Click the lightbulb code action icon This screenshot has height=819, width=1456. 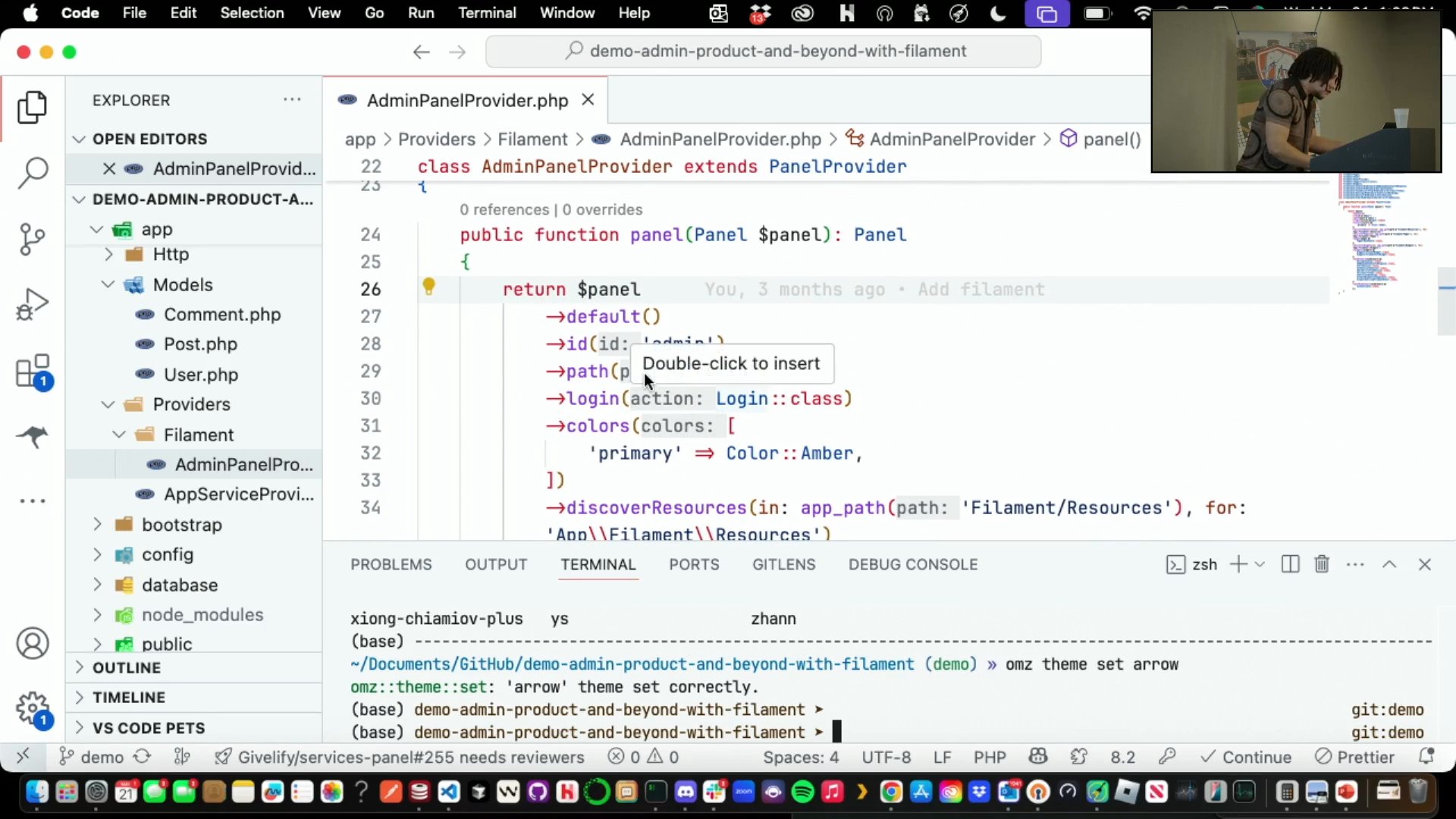[428, 287]
